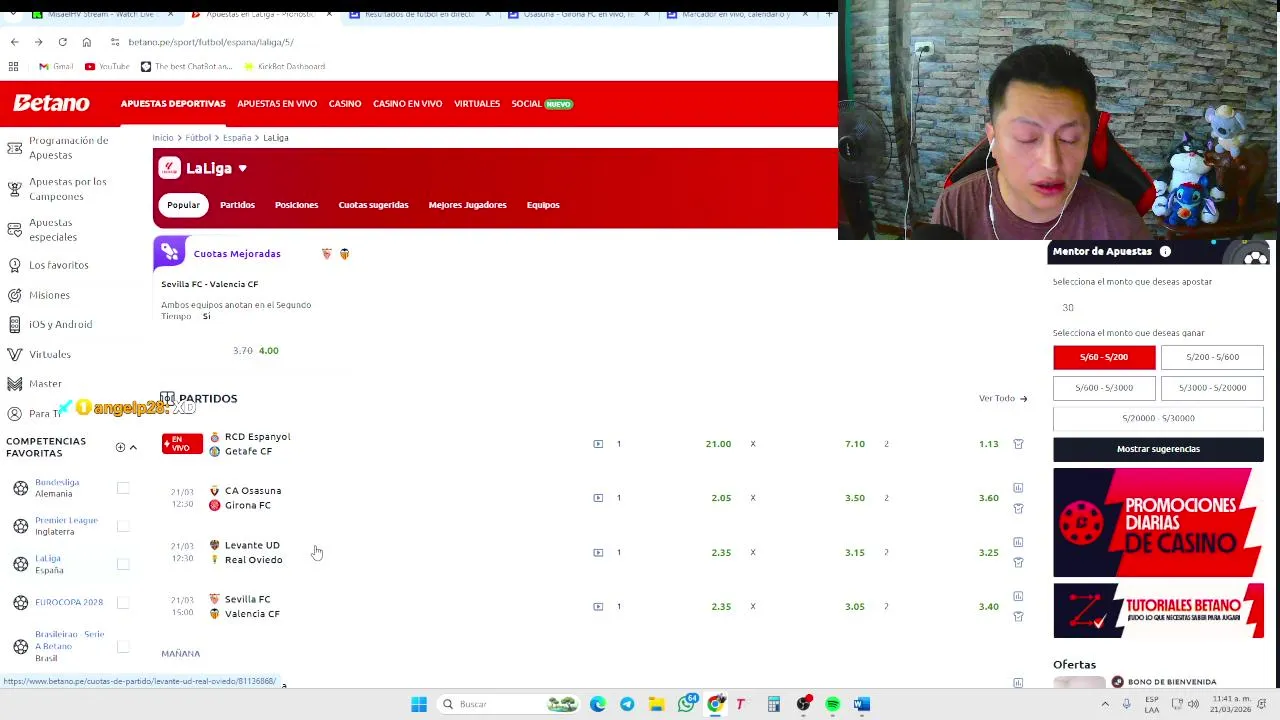Click the Cuotas Mejoradas purple tag icon
Viewport: 1280px width, 720px height.
(170, 251)
